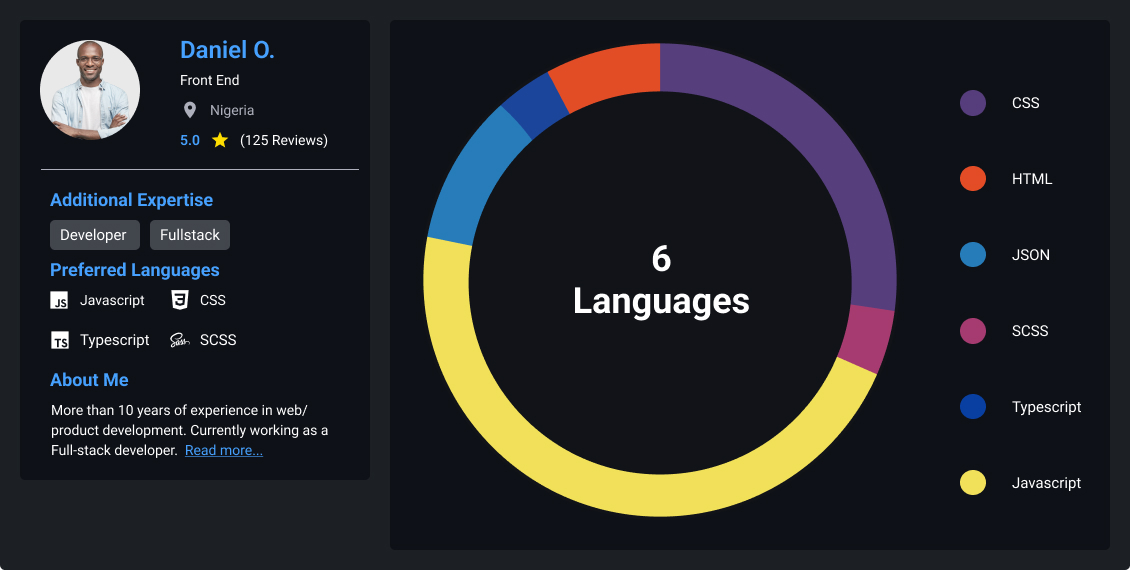Click the HTML legend label
The width and height of the screenshot is (1130, 570).
tap(1032, 179)
